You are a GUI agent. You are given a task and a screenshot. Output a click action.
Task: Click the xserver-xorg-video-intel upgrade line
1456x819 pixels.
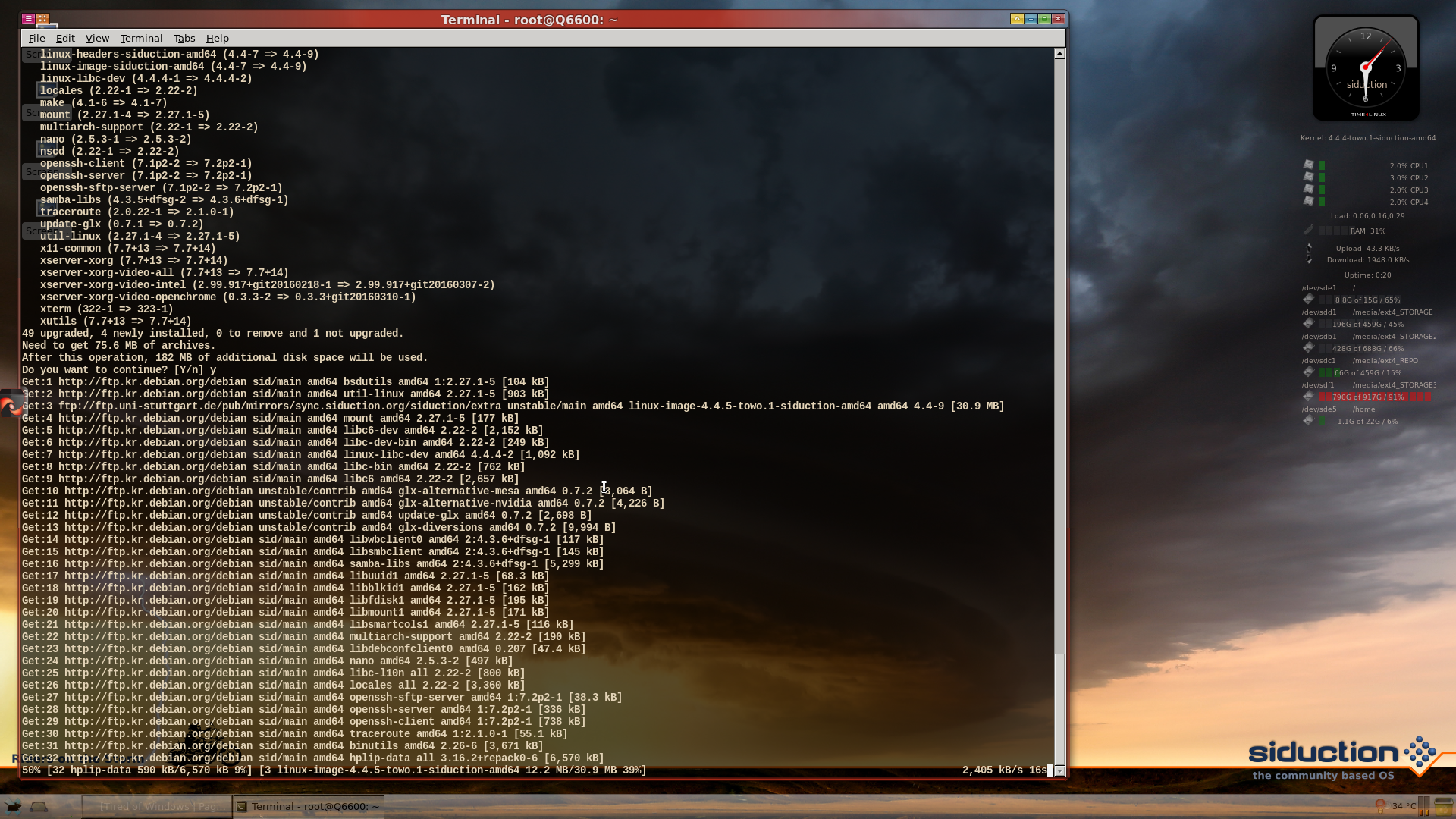point(267,285)
